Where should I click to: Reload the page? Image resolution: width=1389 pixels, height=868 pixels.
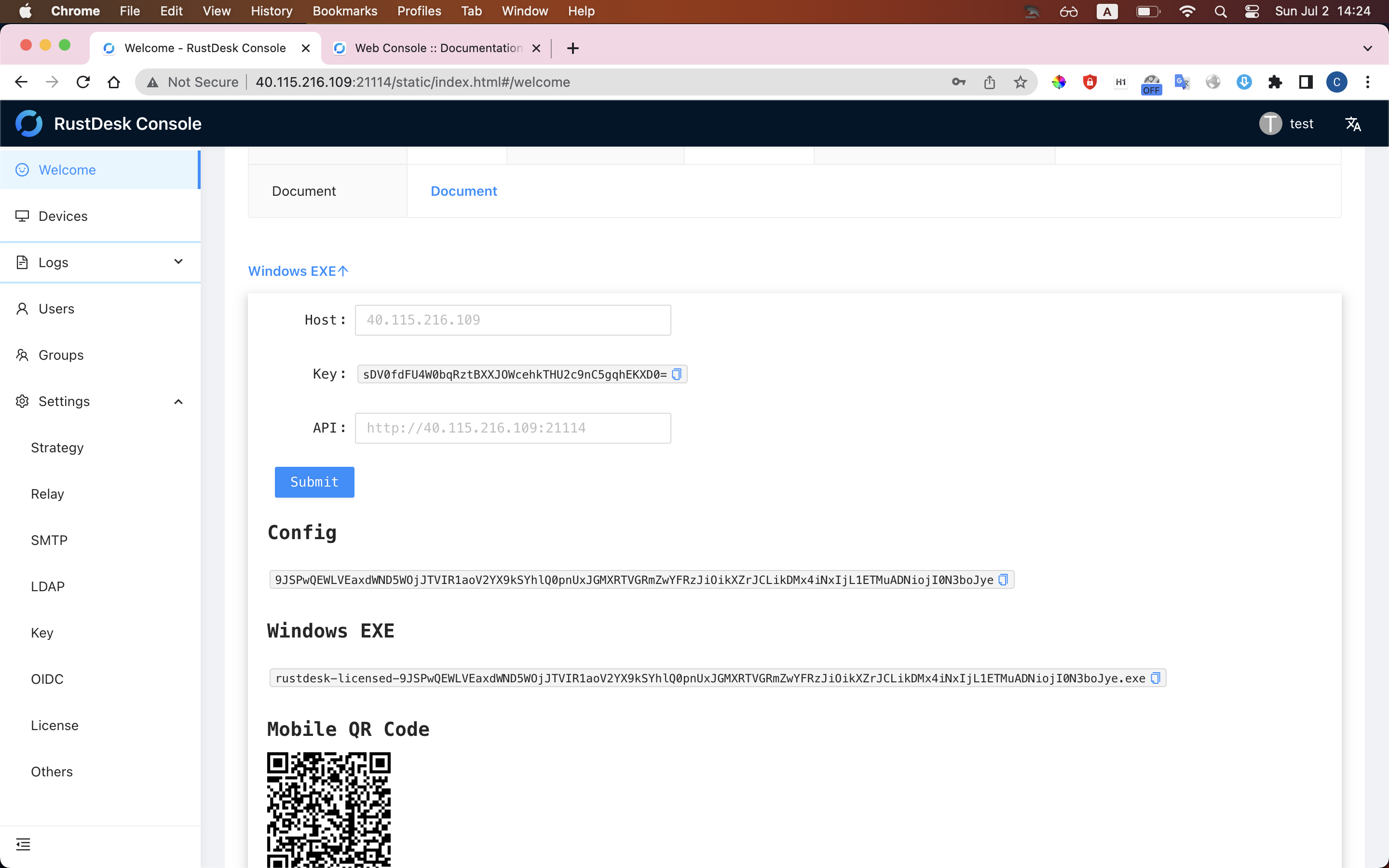click(x=83, y=82)
